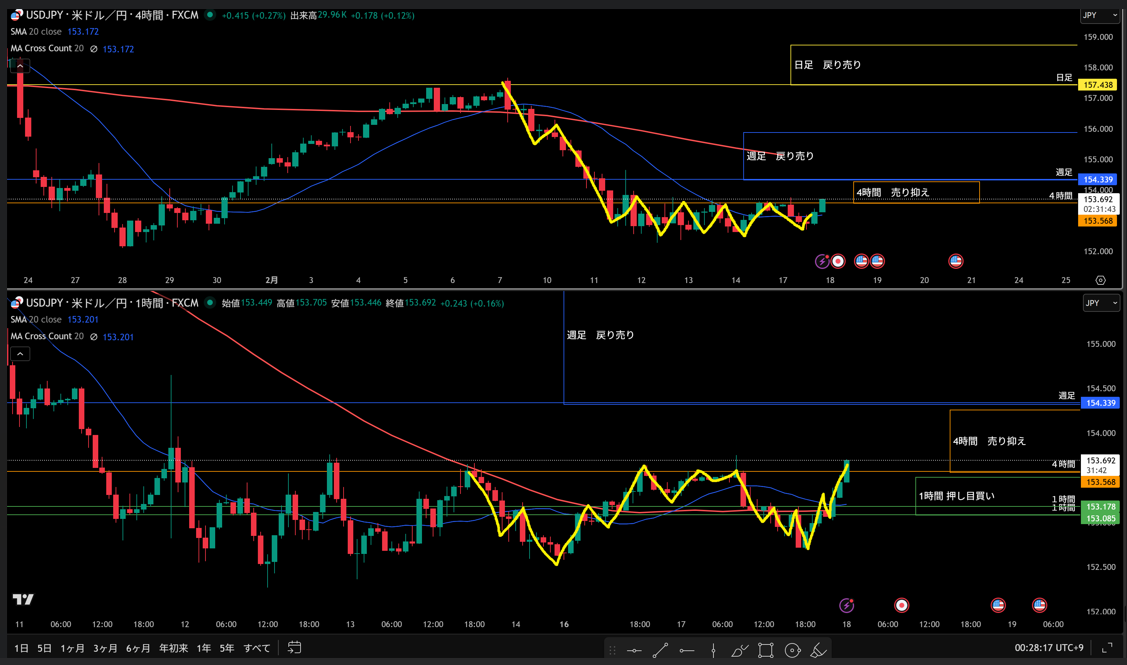
Task: Open chart settings gear on 4-hour chart
Action: (x=1100, y=281)
